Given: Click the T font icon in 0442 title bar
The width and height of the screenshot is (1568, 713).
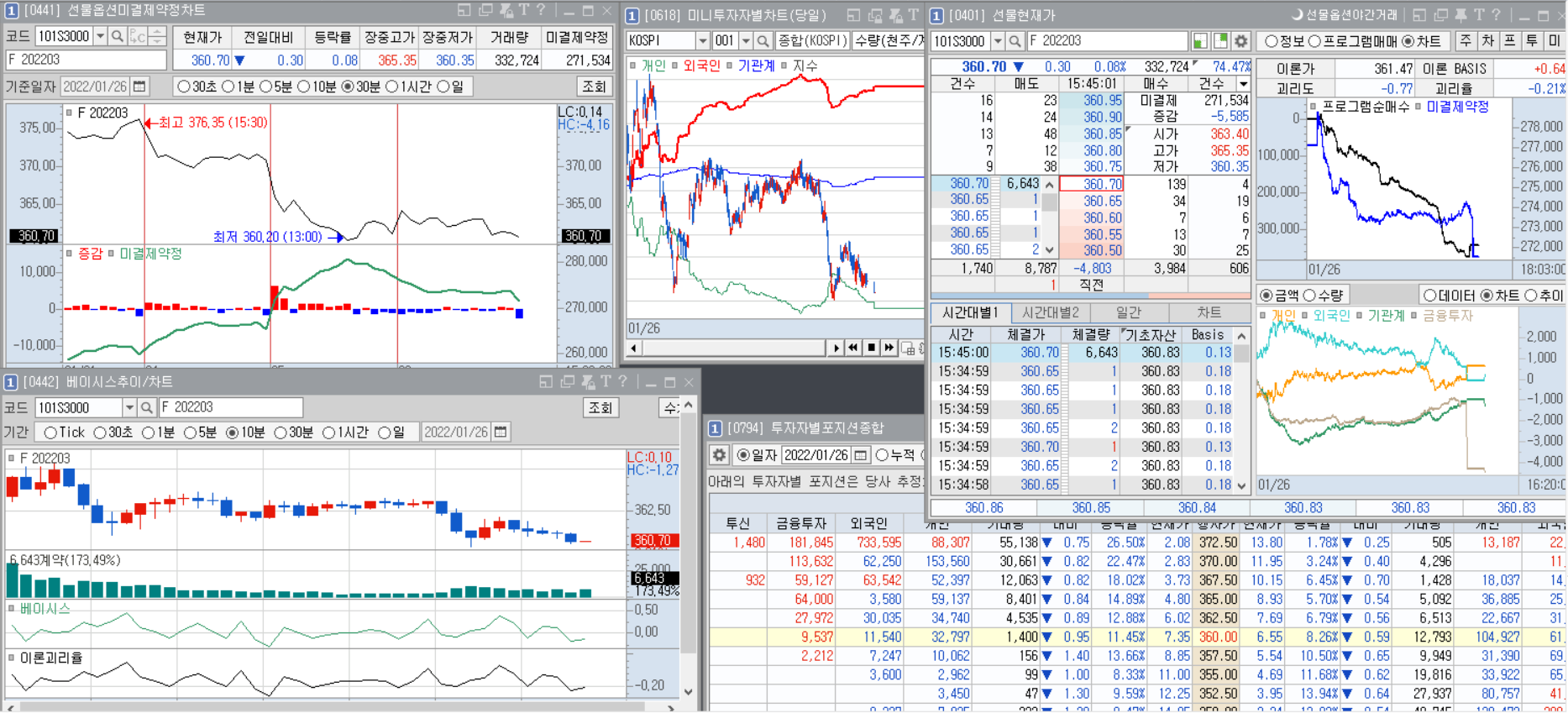Looking at the screenshot, I should tap(606, 381).
